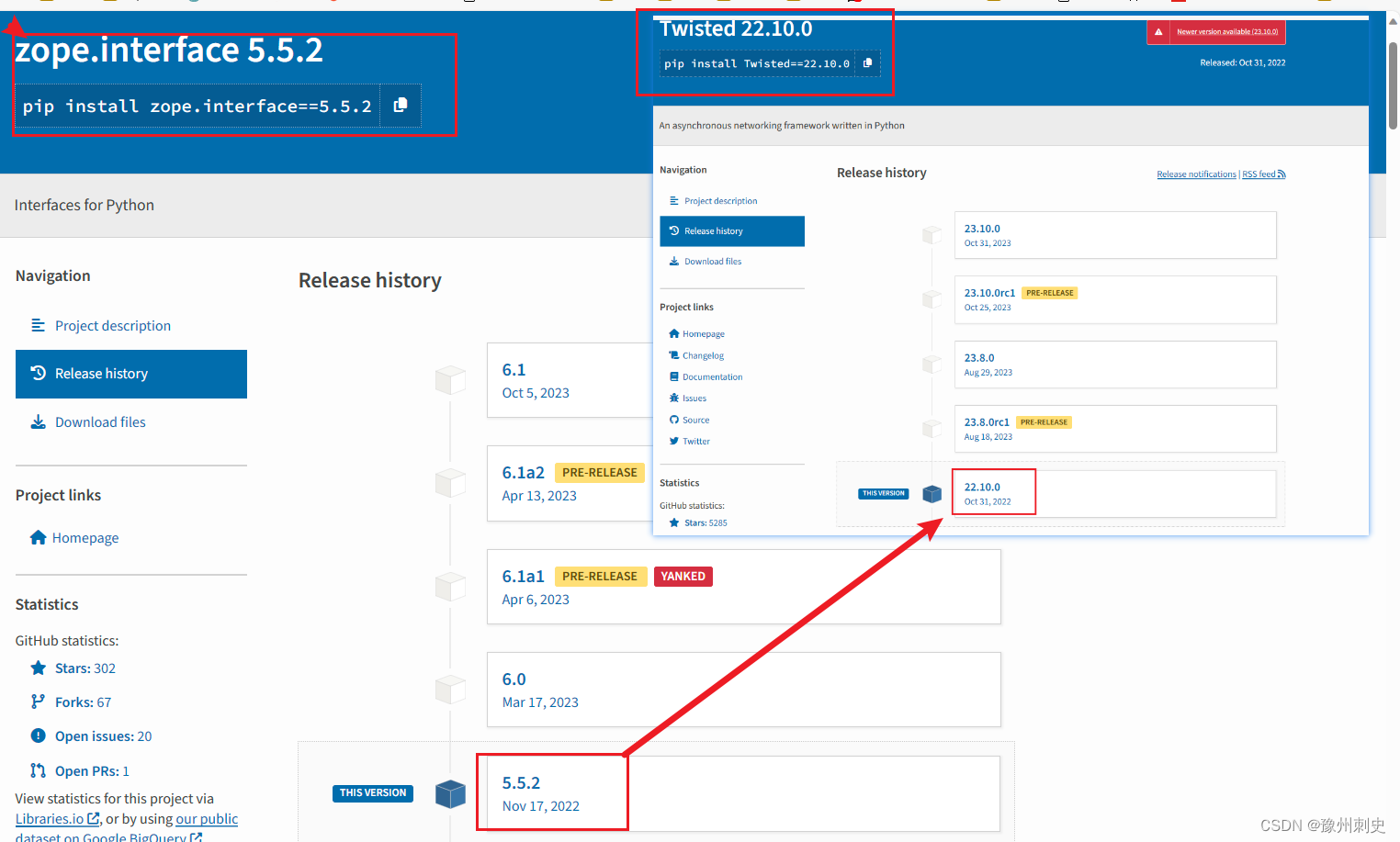This screenshot has width=1400, height=842.
Task: Open the zope.interface Homepage link
Action: 85,538
